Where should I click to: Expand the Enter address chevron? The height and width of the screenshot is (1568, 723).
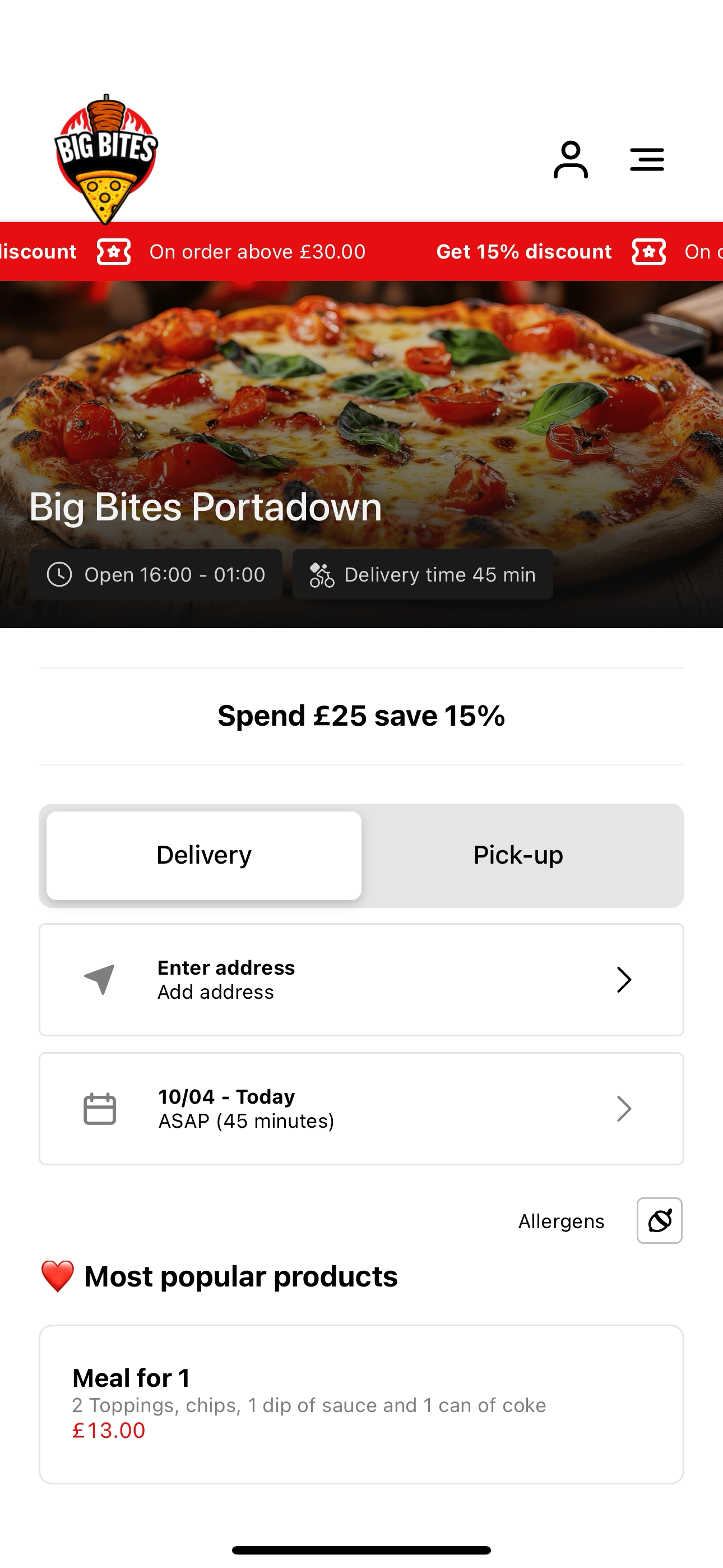[624, 979]
